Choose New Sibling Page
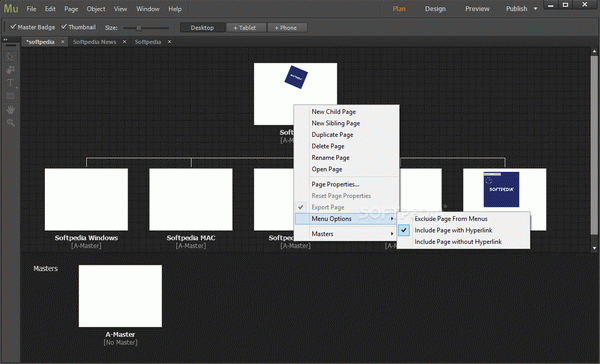The width and height of the screenshot is (600, 364). (x=346, y=123)
